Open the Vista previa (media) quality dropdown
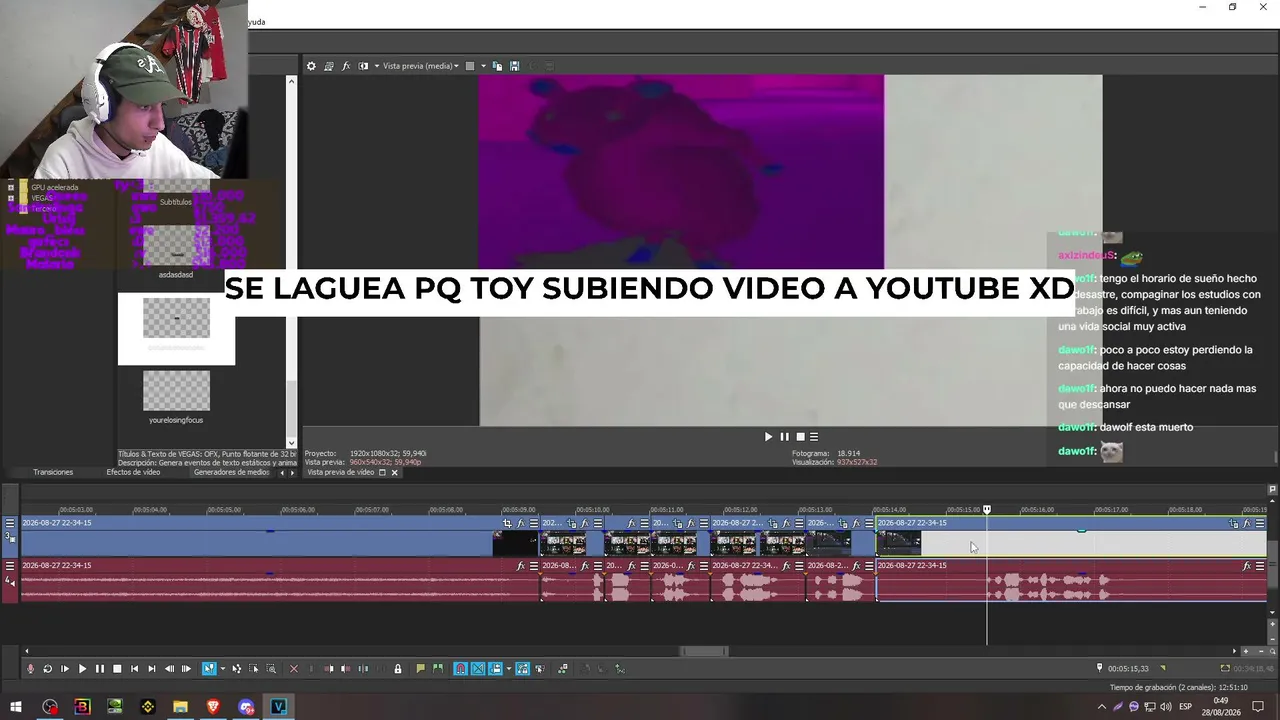This screenshot has height=720, width=1280. click(x=421, y=66)
